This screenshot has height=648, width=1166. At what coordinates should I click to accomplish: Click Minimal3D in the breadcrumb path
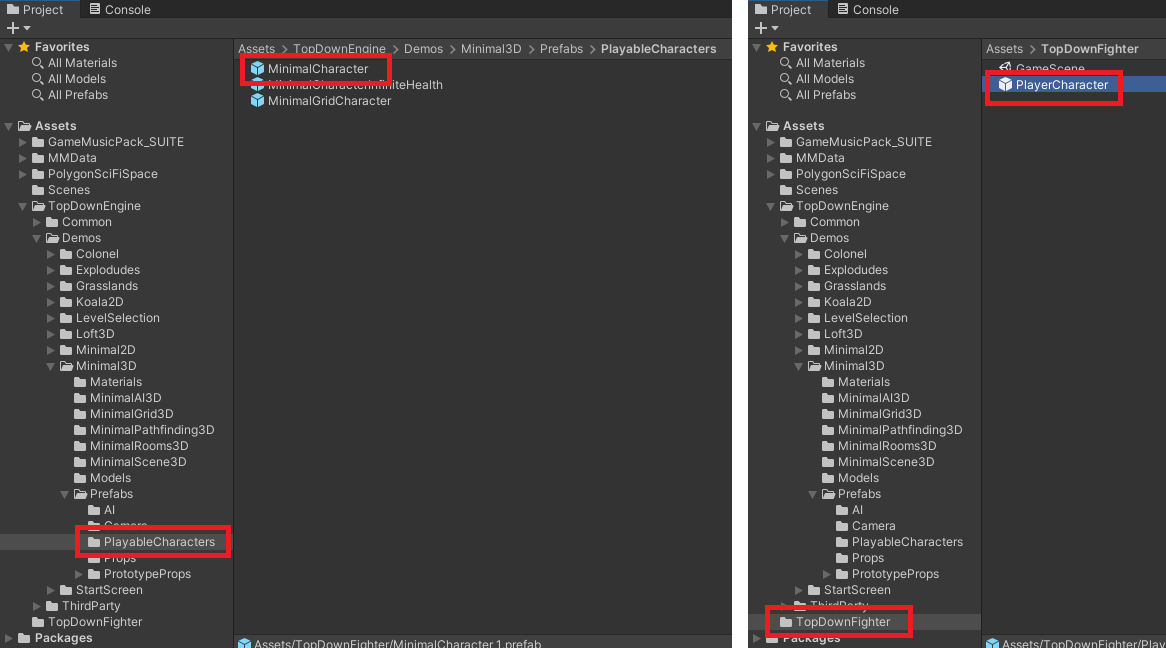[491, 49]
